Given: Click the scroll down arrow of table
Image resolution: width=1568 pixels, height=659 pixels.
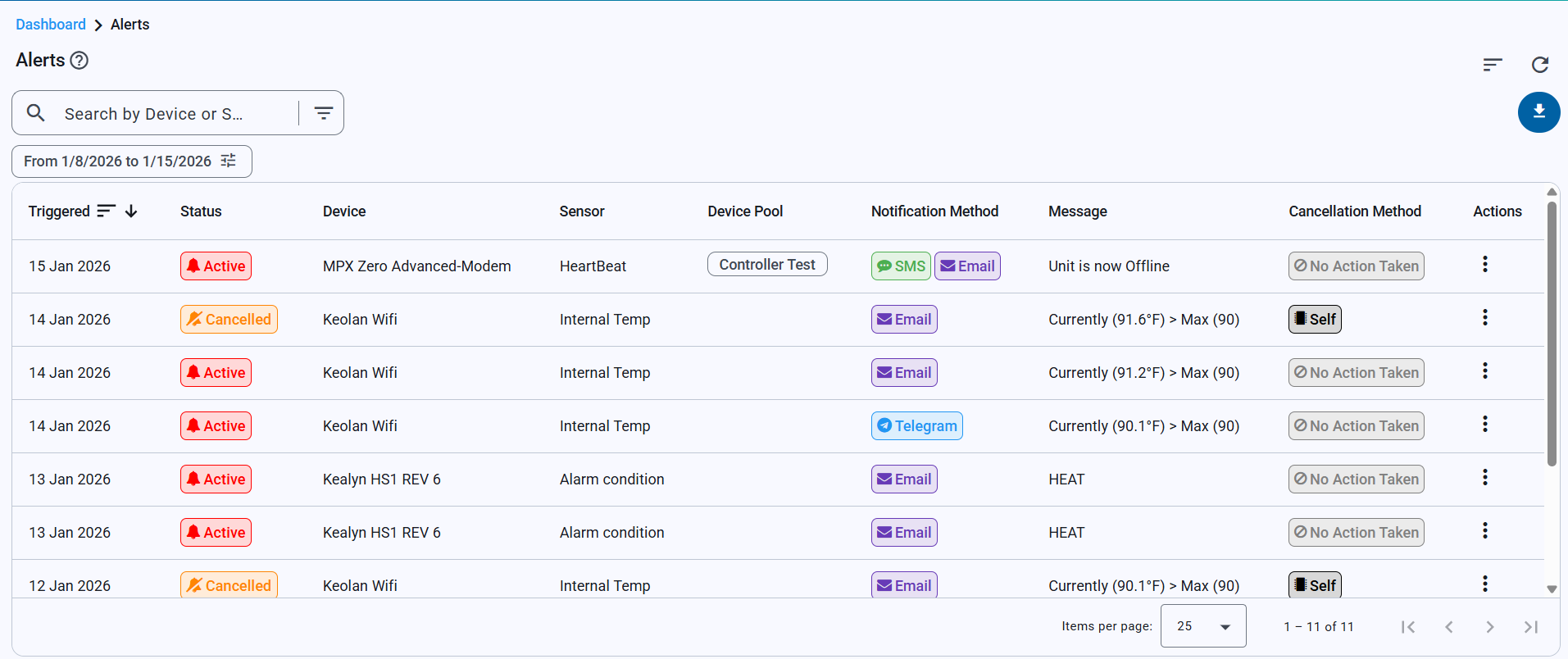Looking at the screenshot, I should pyautogui.click(x=1551, y=589).
